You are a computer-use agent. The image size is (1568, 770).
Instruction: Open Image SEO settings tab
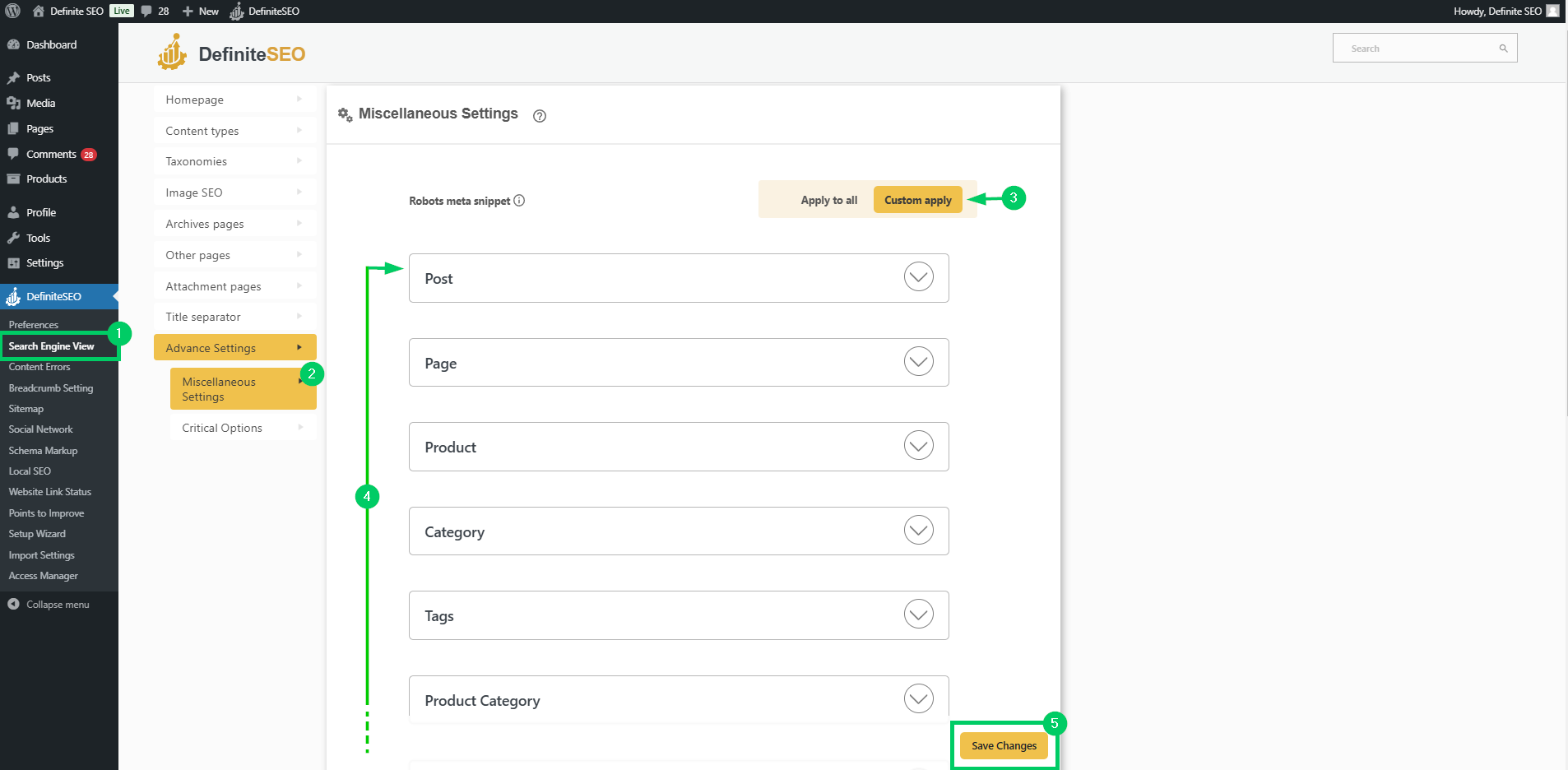pyautogui.click(x=235, y=192)
